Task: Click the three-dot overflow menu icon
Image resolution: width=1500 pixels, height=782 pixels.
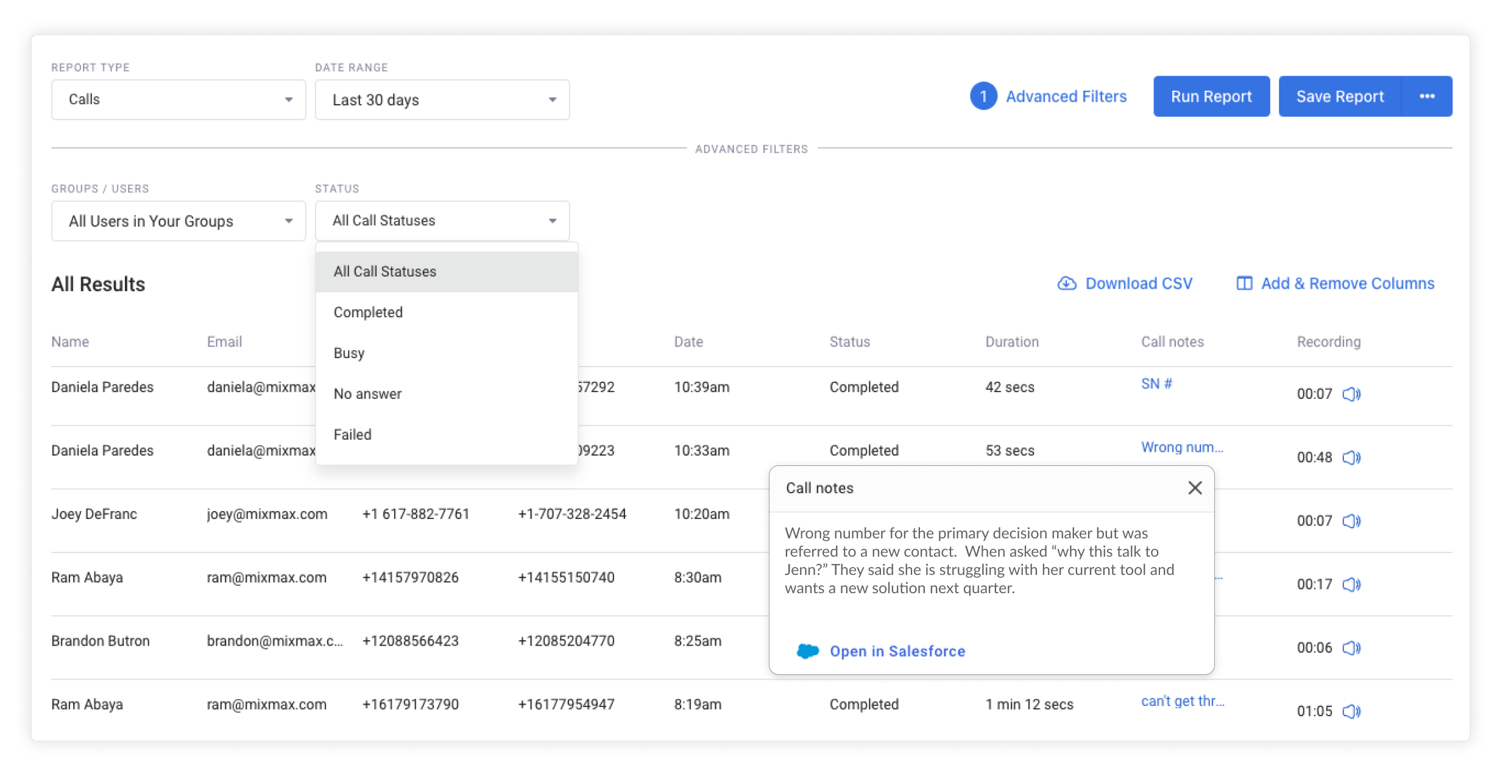Action: tap(1428, 96)
